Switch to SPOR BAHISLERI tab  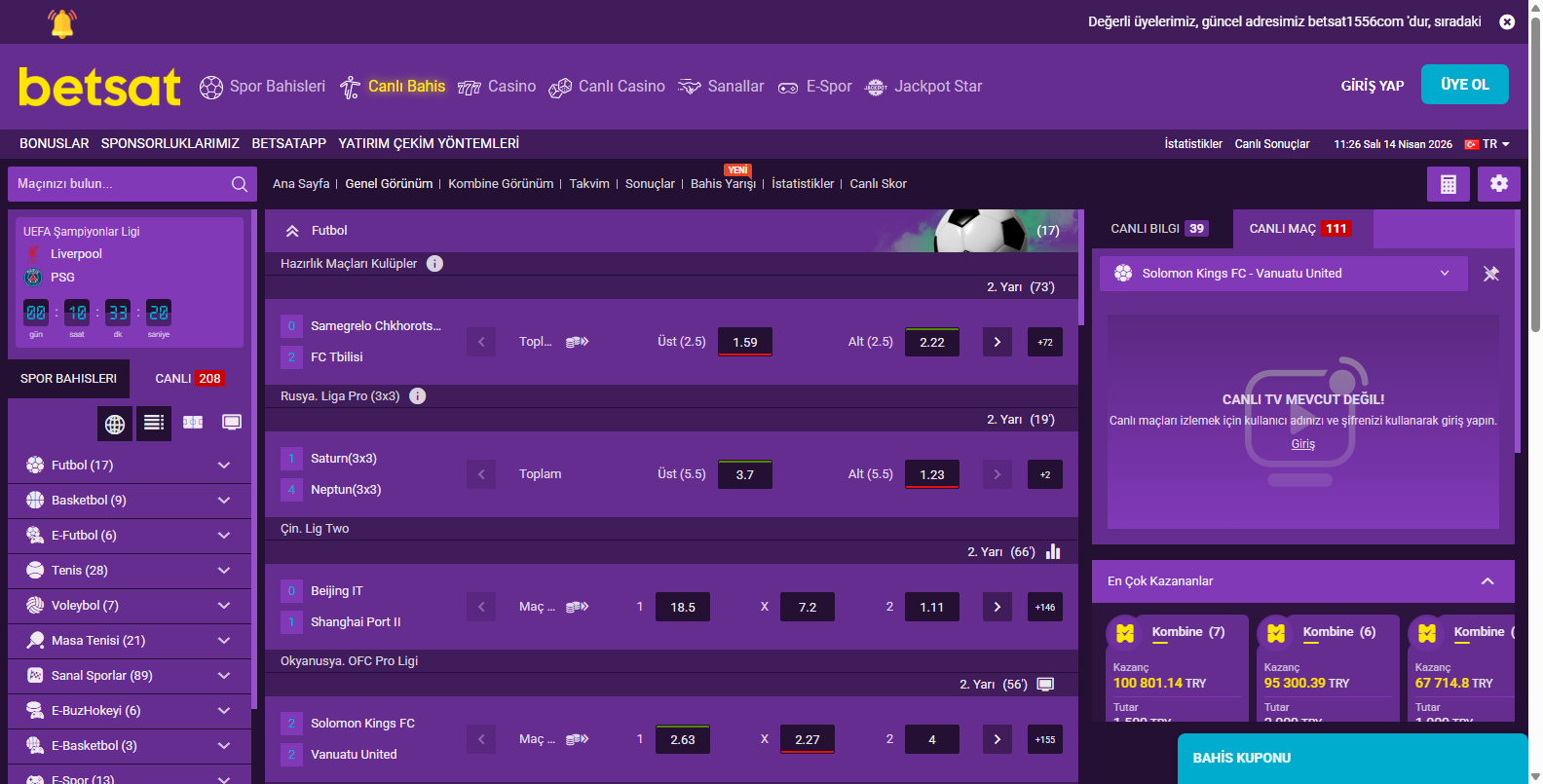[68, 379]
